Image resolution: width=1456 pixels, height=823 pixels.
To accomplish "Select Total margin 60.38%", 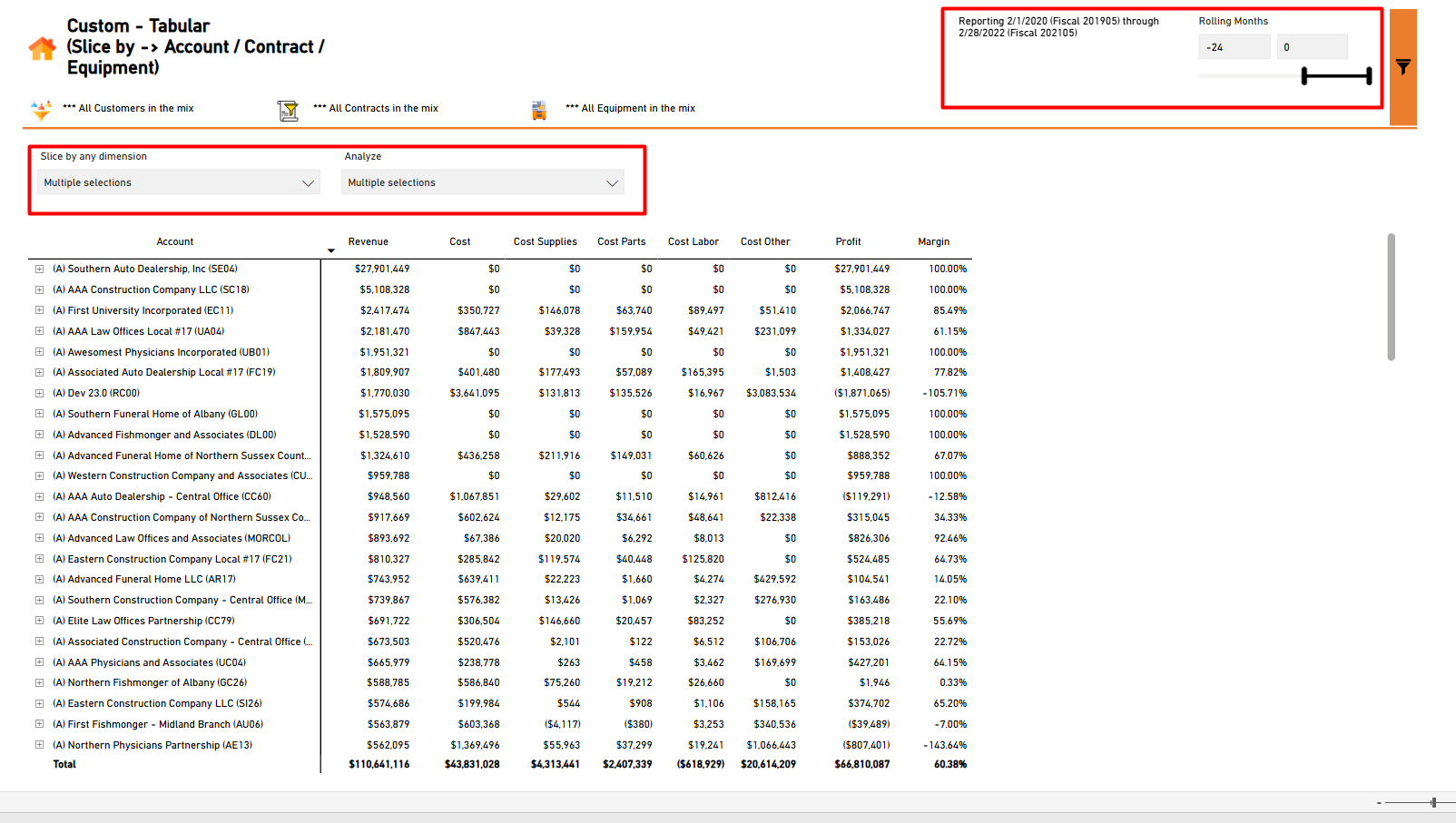I will [949, 764].
